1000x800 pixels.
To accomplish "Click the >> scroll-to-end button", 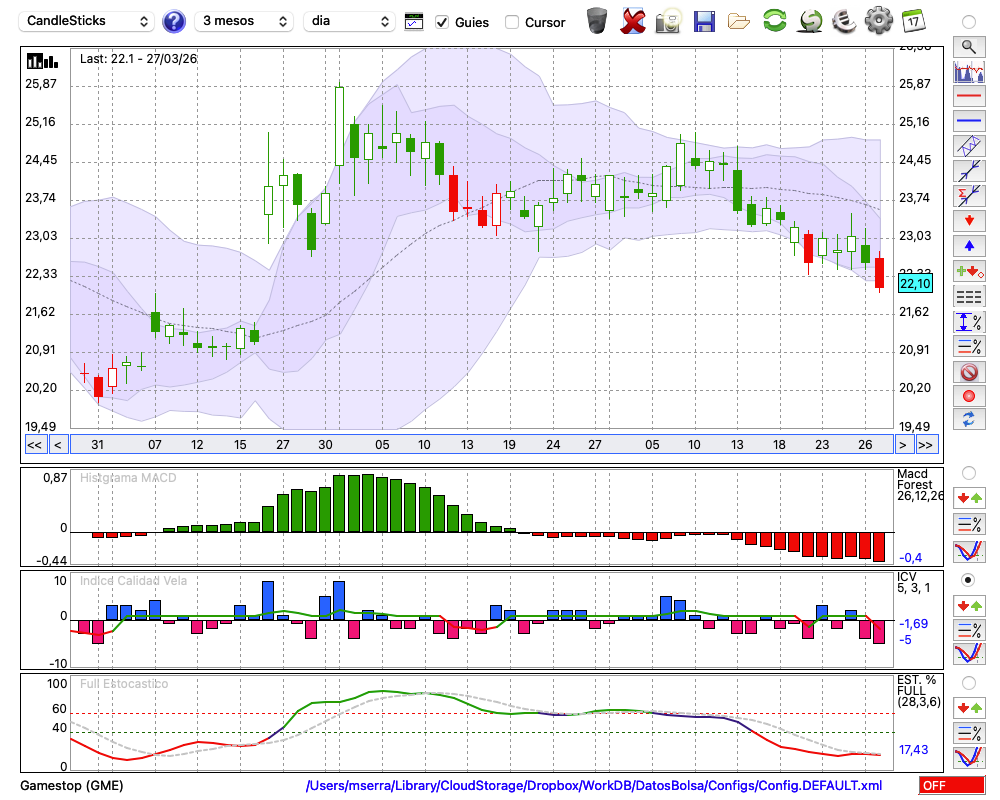I will pyautogui.click(x=926, y=445).
